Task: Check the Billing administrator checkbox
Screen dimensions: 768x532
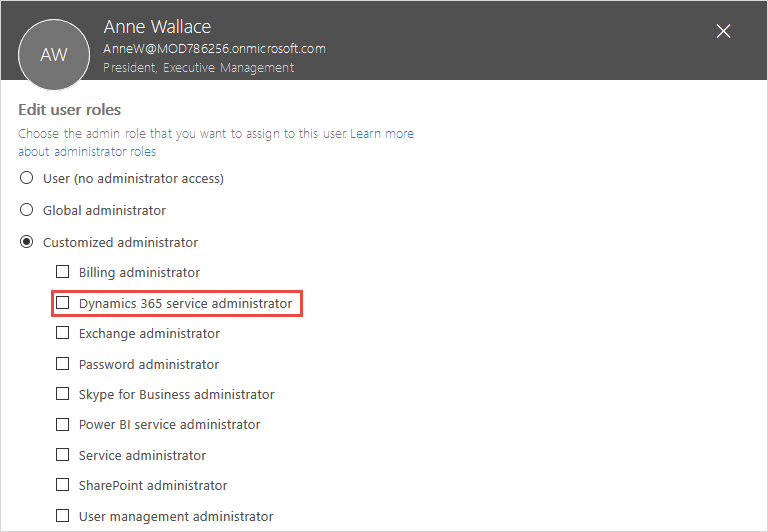Action: [x=63, y=271]
